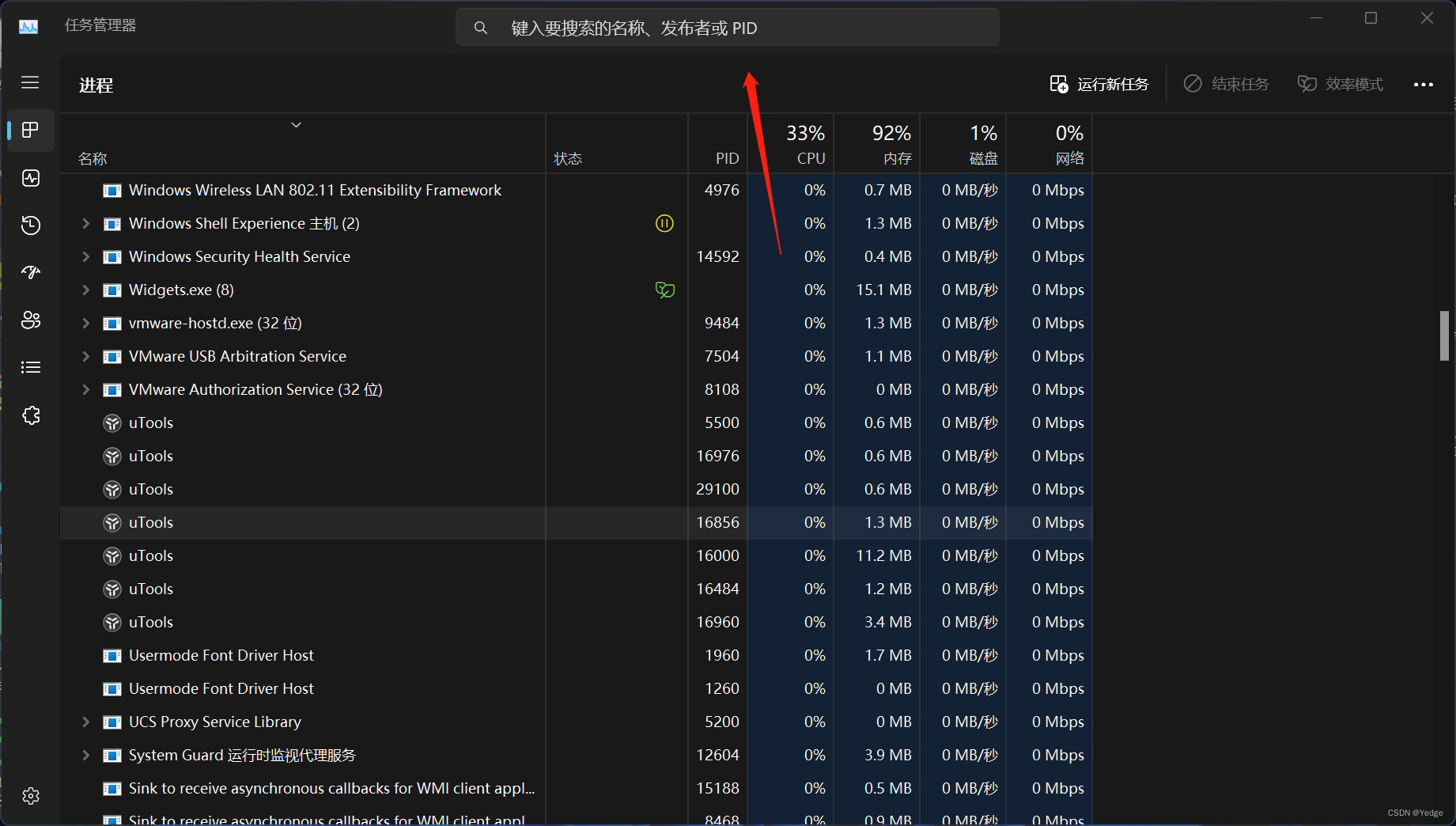Click the efficiency mode leaf icon for Widgets.exe
Screen dimensions: 1456x826
(x=664, y=290)
